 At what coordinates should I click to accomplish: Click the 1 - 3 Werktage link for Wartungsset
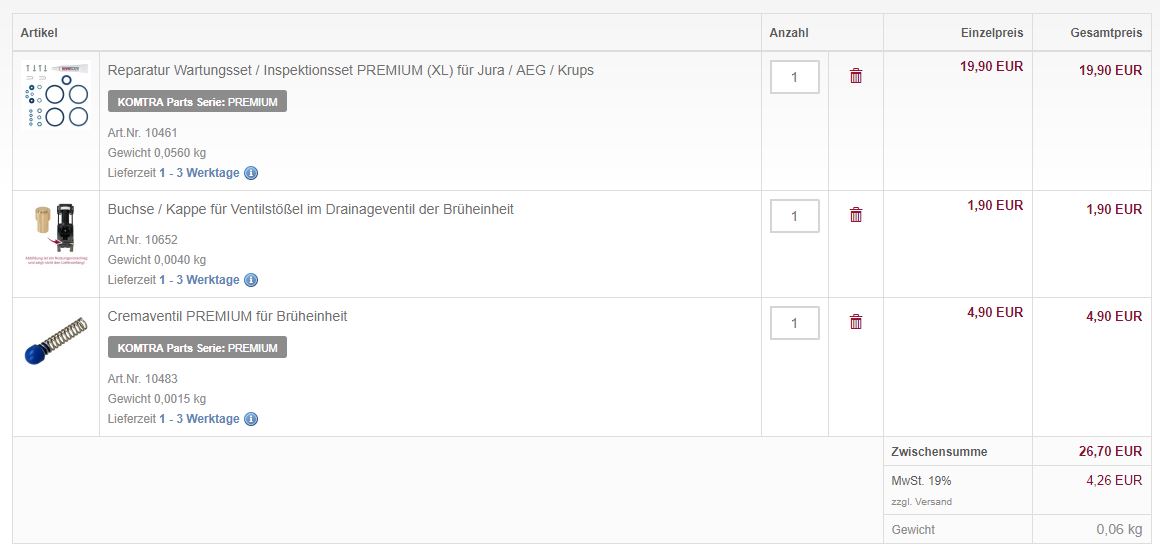point(199,173)
